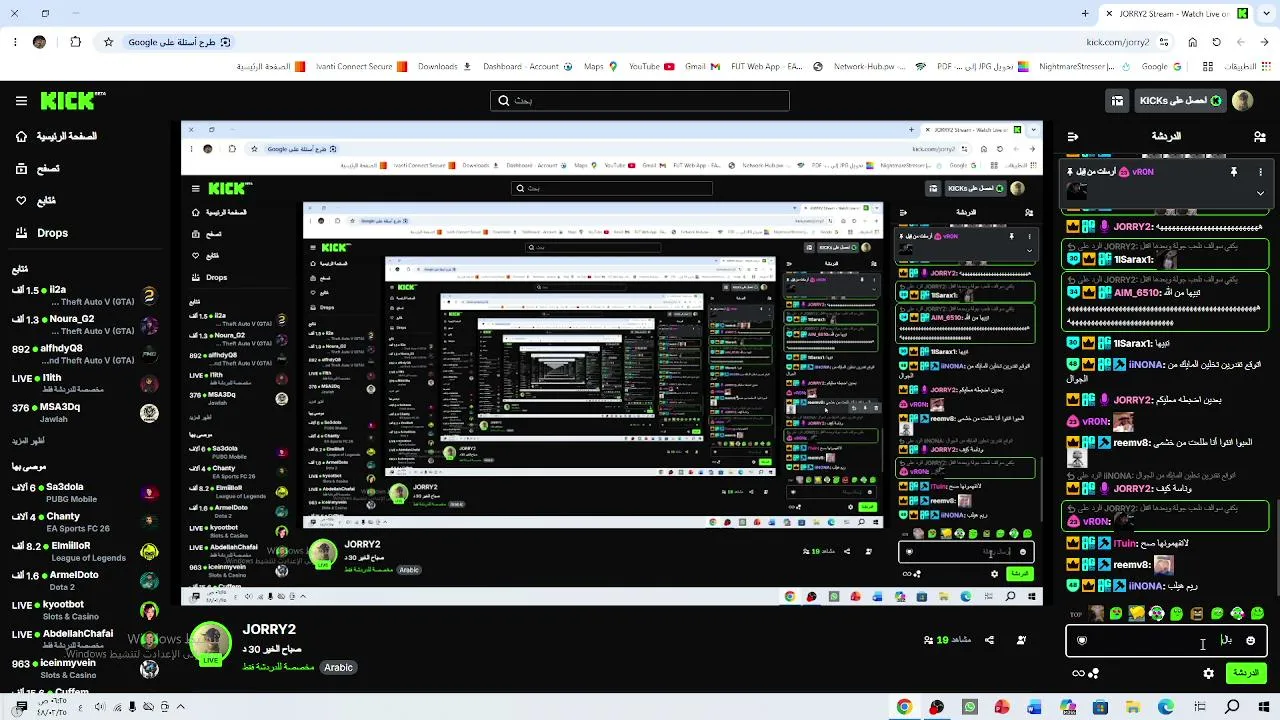This screenshot has height=720, width=1280.
Task: Open the chat users list icon
Action: coord(1259,136)
